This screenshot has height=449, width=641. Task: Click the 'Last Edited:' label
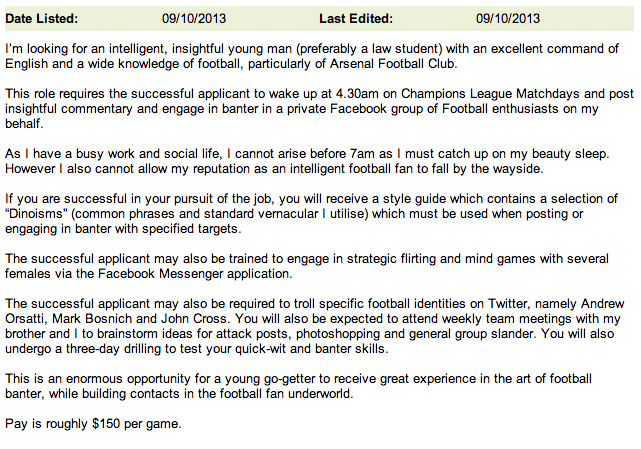pos(356,19)
